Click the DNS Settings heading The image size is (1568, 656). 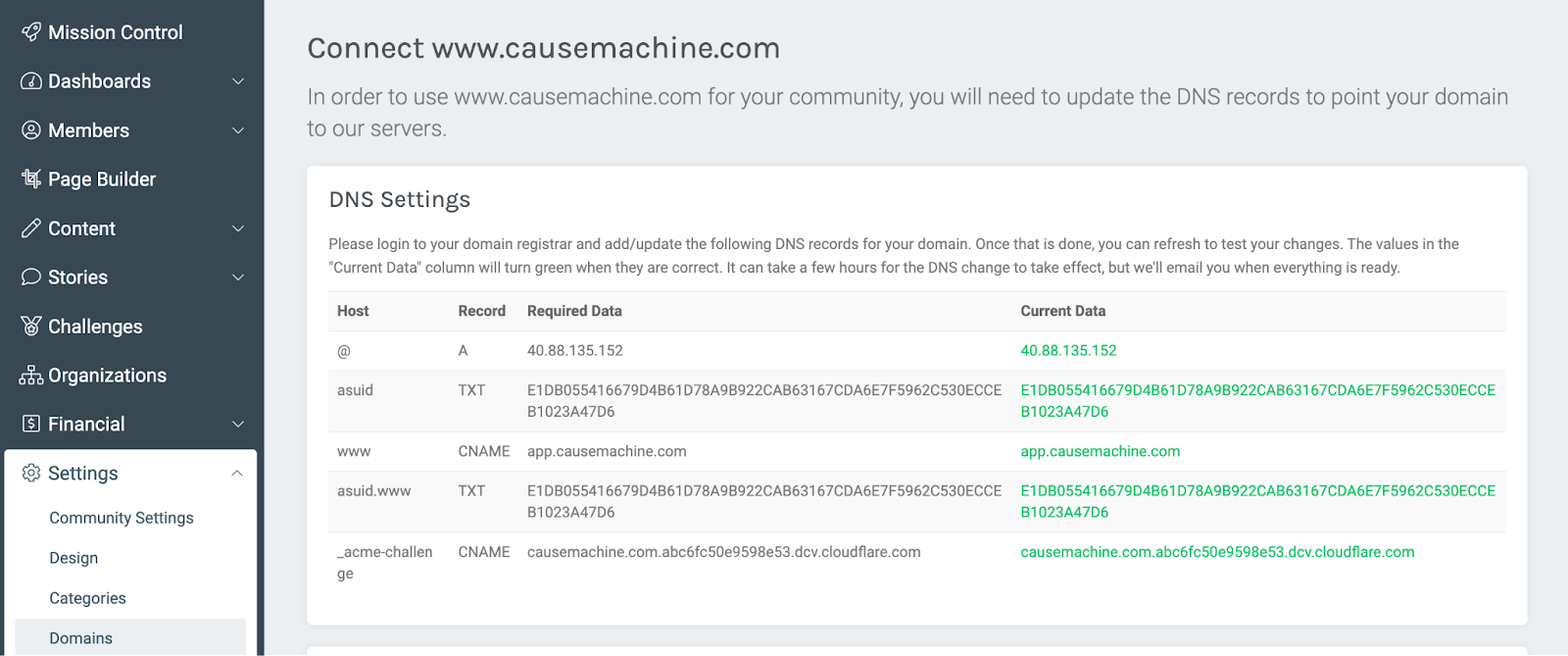400,199
